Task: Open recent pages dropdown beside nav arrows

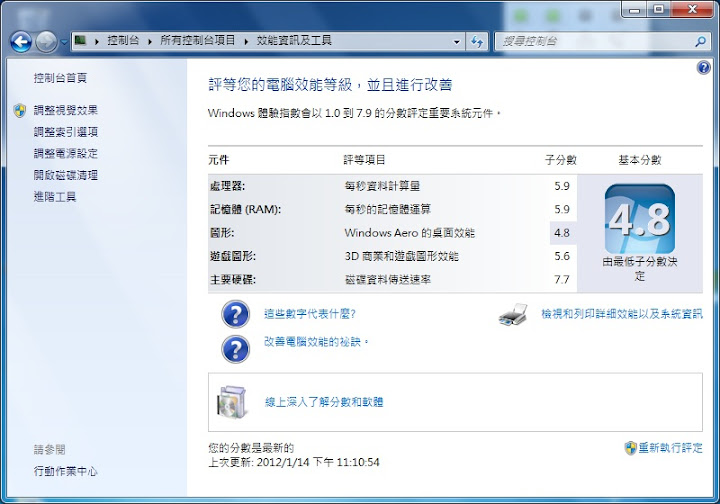Action: [64, 42]
